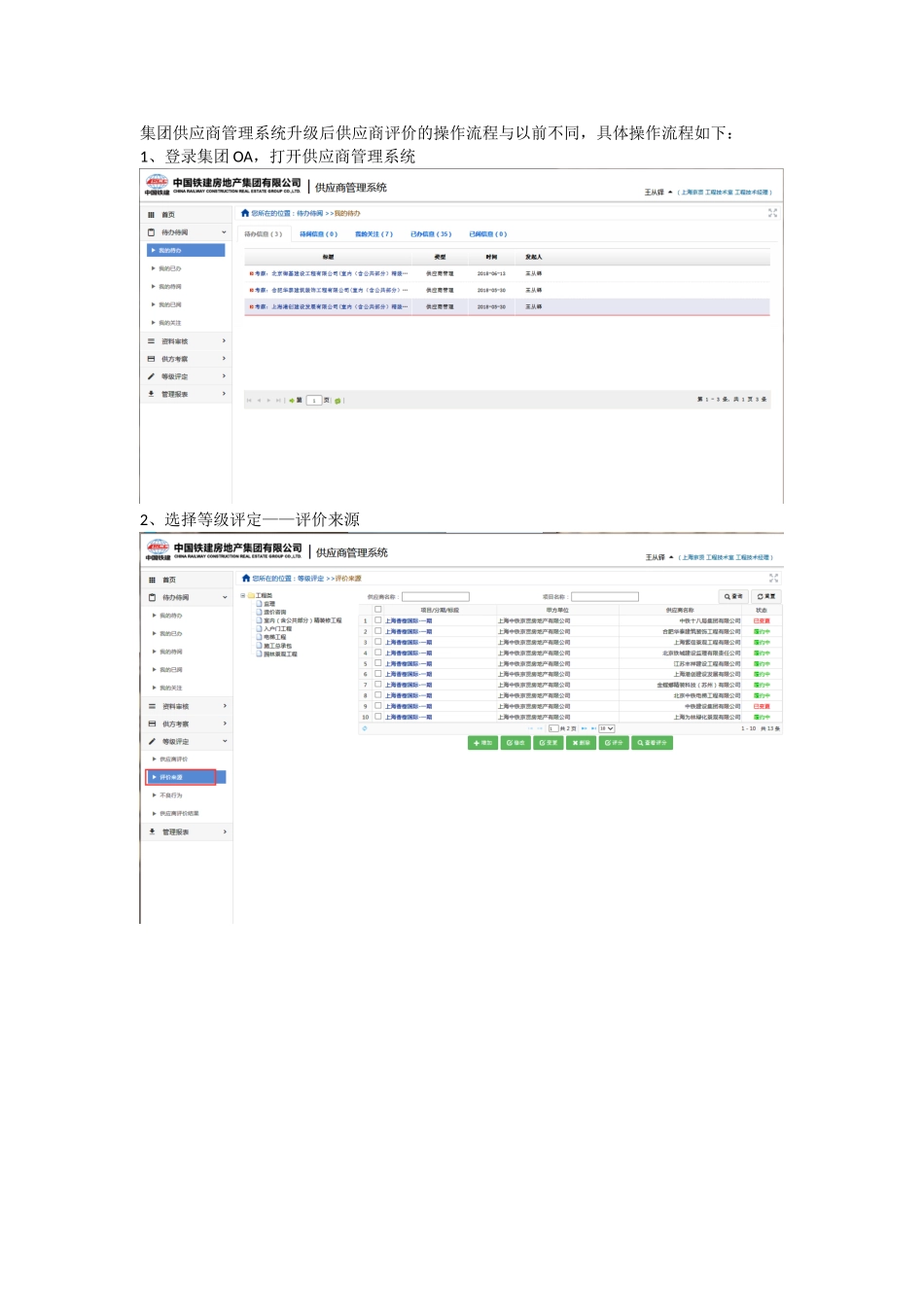Screen dimensions: 924x1307
Task: Click user arrow icon next to 王丛铎 in second screenshot
Action: pyautogui.click(x=671, y=557)
